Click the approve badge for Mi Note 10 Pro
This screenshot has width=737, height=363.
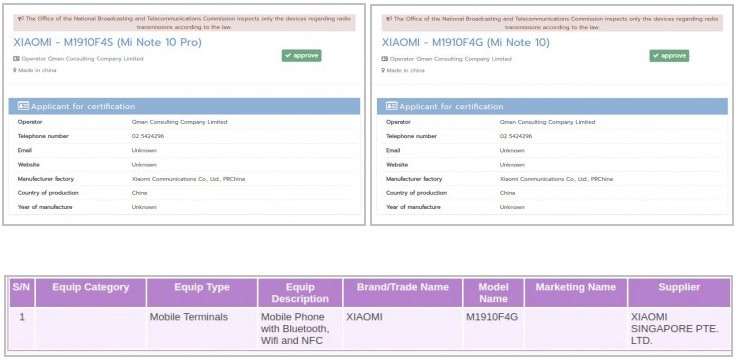coord(302,55)
